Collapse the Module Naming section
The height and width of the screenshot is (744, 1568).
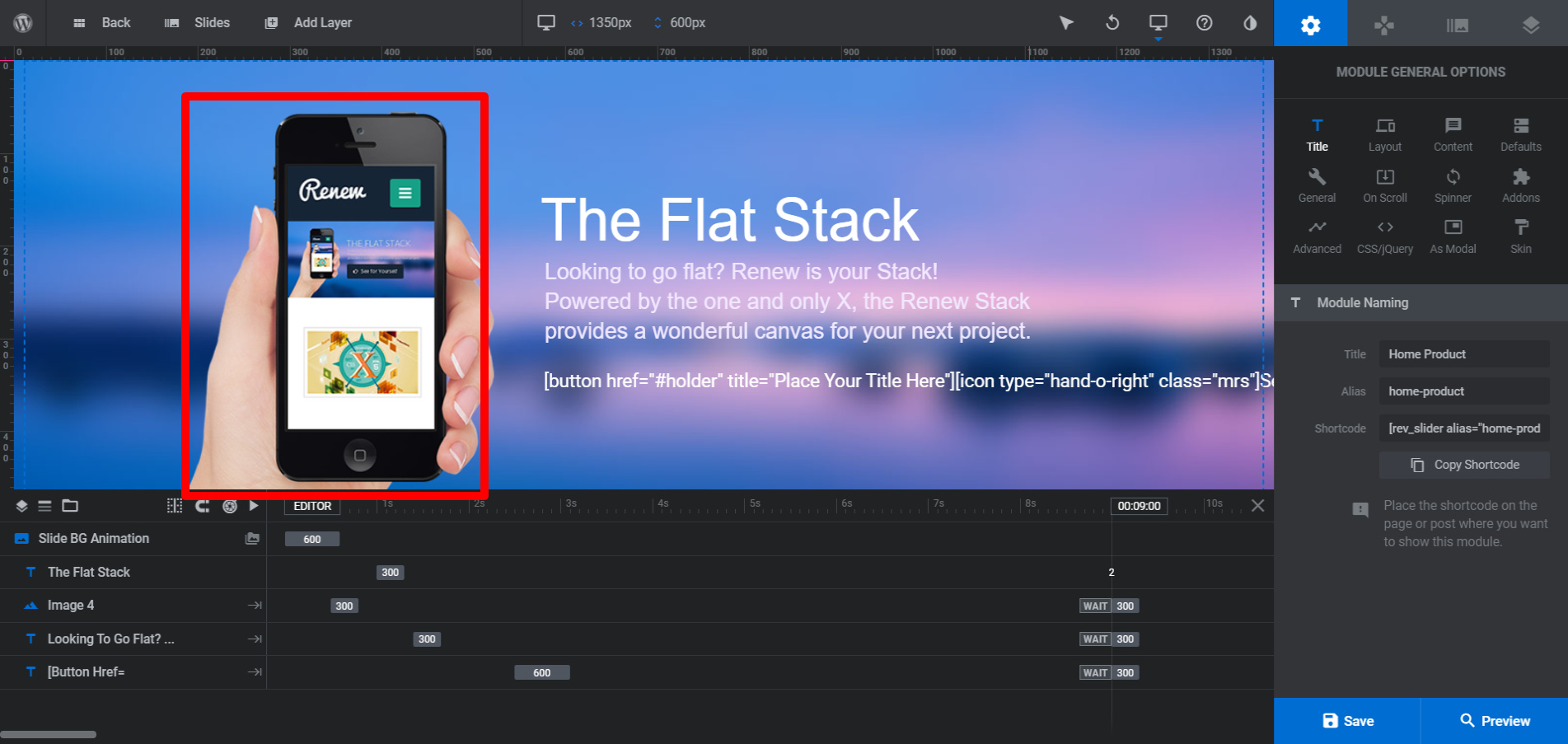click(x=1421, y=302)
